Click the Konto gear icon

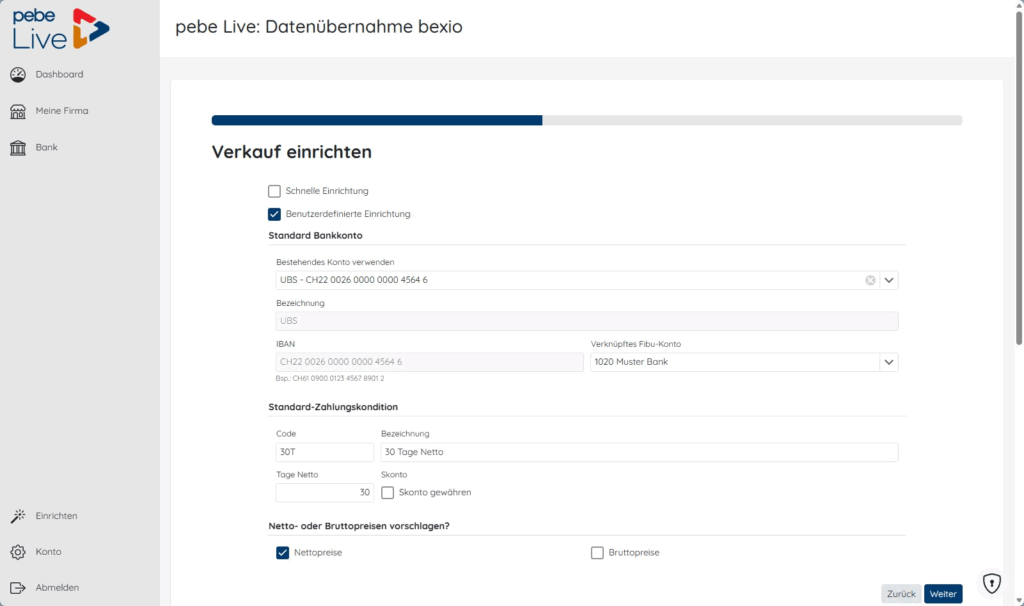pyautogui.click(x=18, y=552)
